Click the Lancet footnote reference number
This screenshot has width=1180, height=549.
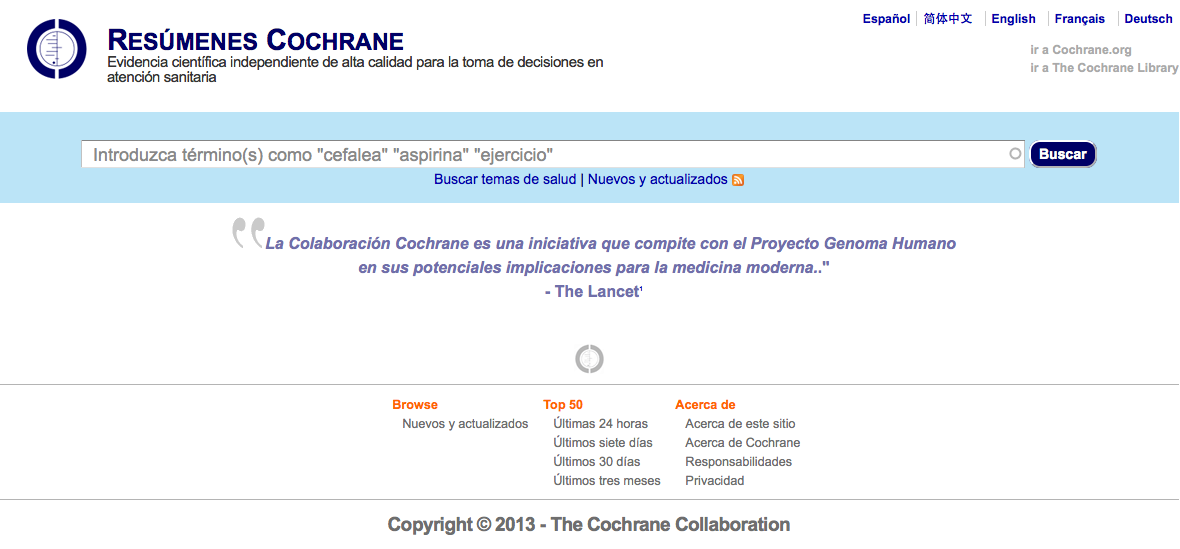pos(641,289)
